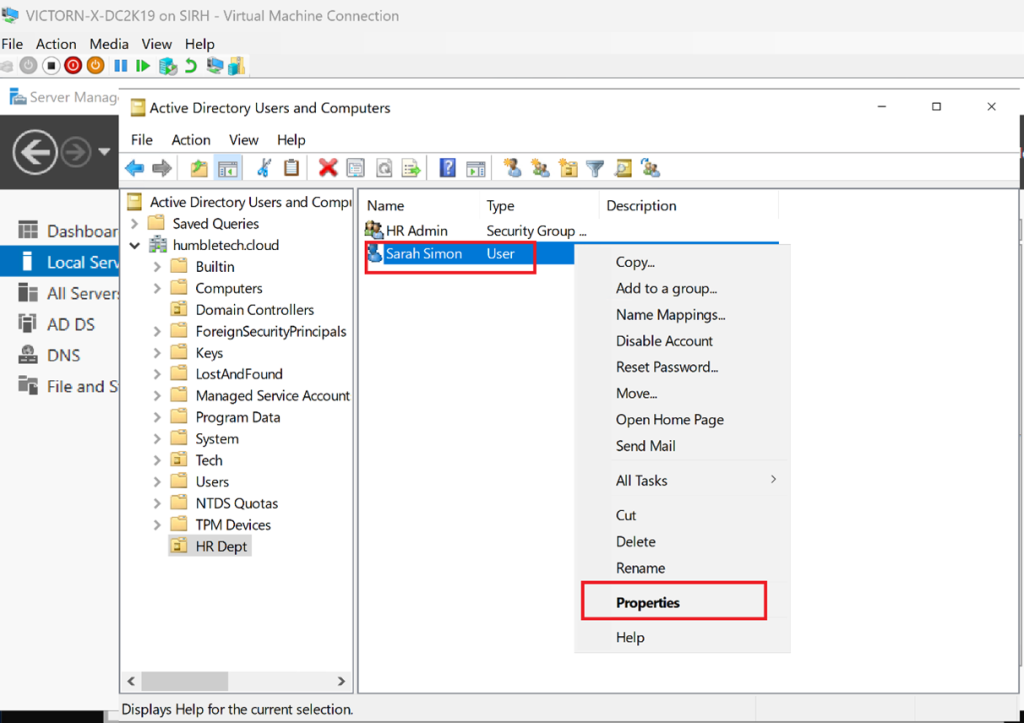
Task: Click the Find objects magnifier icon
Action: 623,169
